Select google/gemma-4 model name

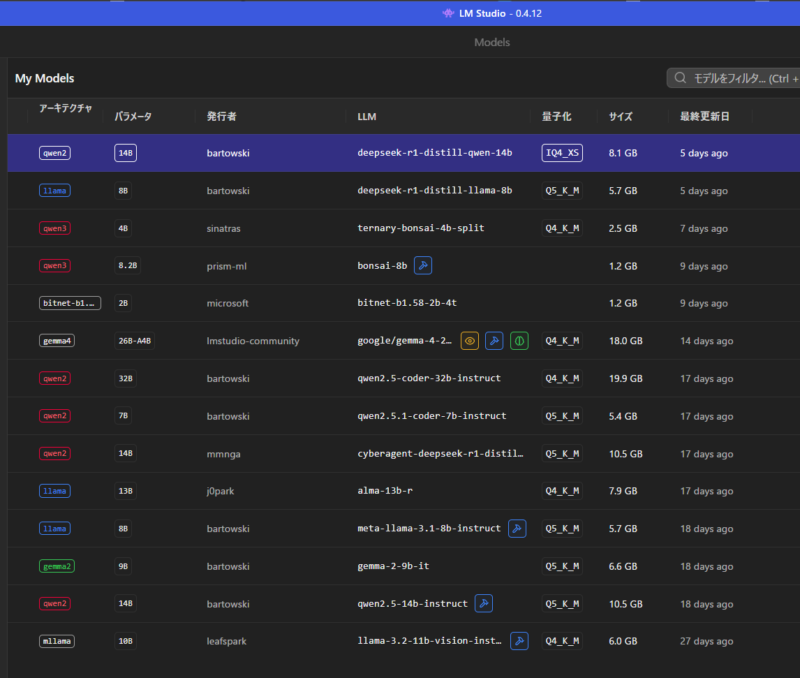pyautogui.click(x=405, y=341)
